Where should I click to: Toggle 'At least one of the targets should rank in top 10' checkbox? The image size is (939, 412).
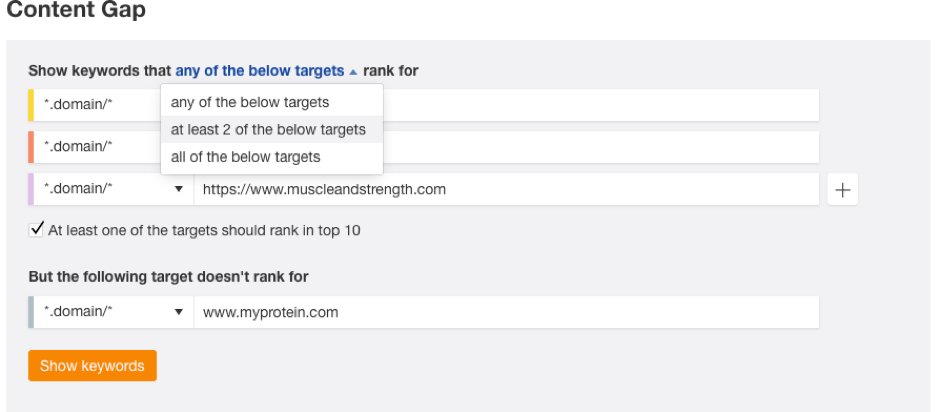(x=37, y=229)
